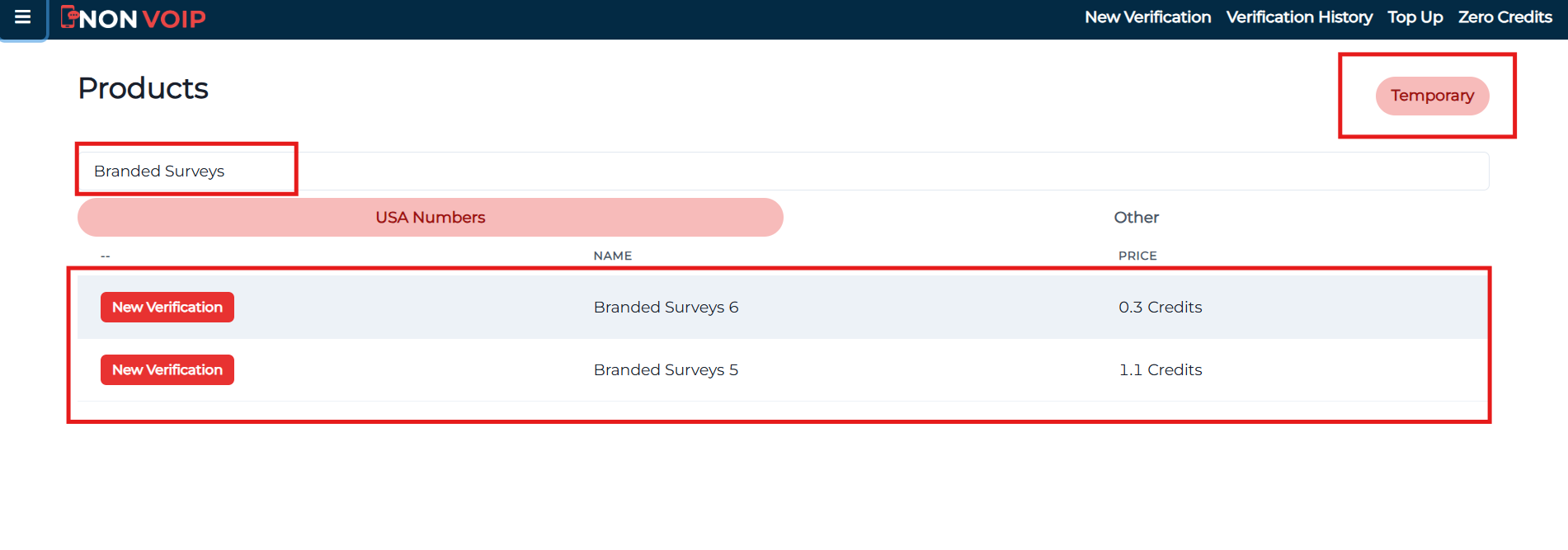The width and height of the screenshot is (1568, 550).
Task: Start New Verification for Branded Surveys 5
Action: click(x=167, y=369)
